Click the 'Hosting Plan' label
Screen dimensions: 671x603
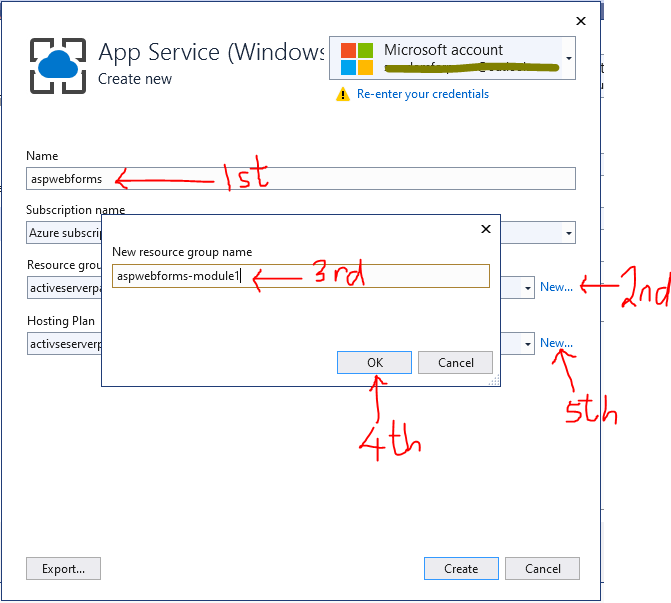pyautogui.click(x=61, y=321)
